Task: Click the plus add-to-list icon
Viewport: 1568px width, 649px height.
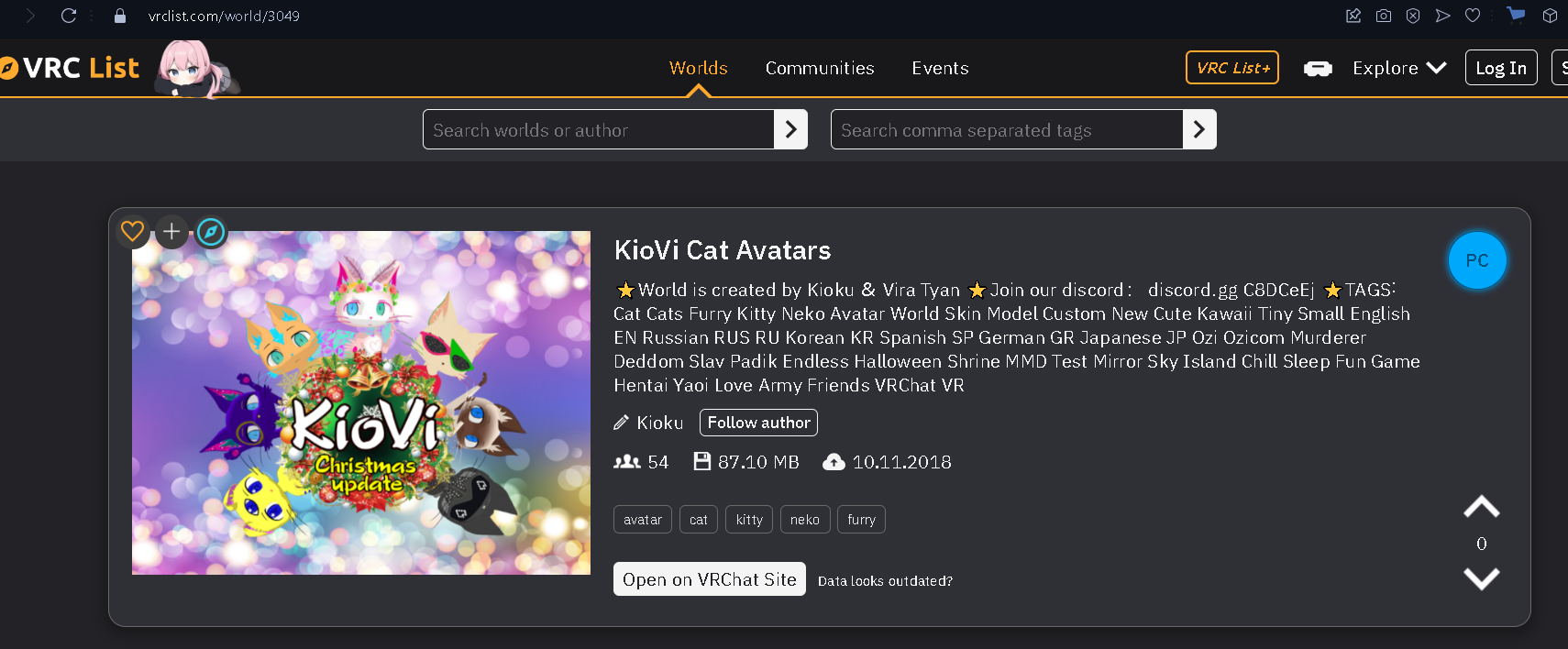Action: (171, 231)
